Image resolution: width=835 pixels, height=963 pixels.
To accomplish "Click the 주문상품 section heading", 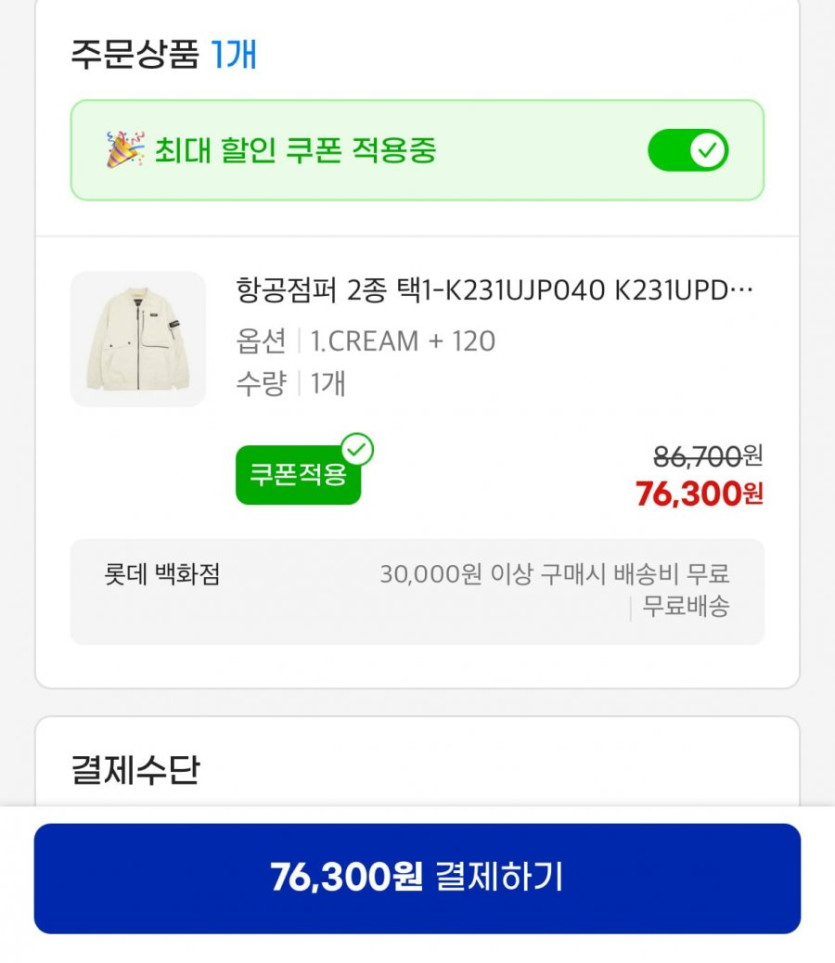I will pyautogui.click(x=135, y=53).
